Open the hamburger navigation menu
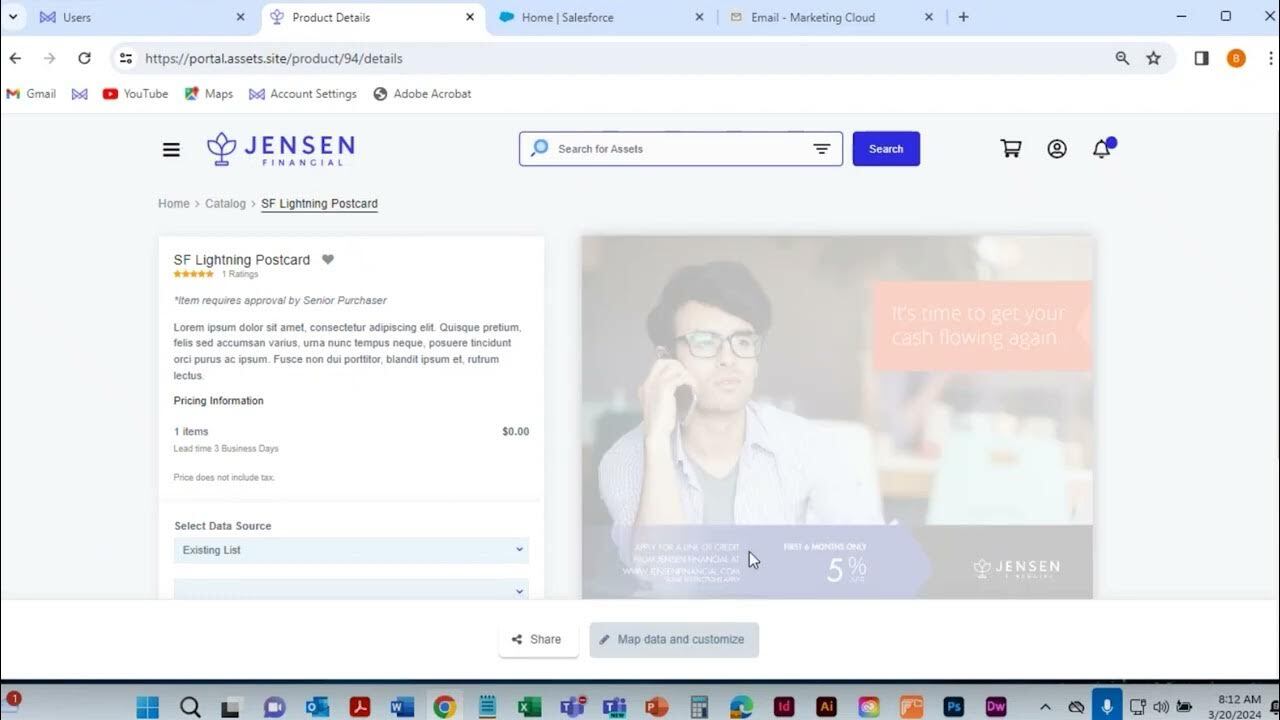The width and height of the screenshot is (1280, 720). [171, 149]
